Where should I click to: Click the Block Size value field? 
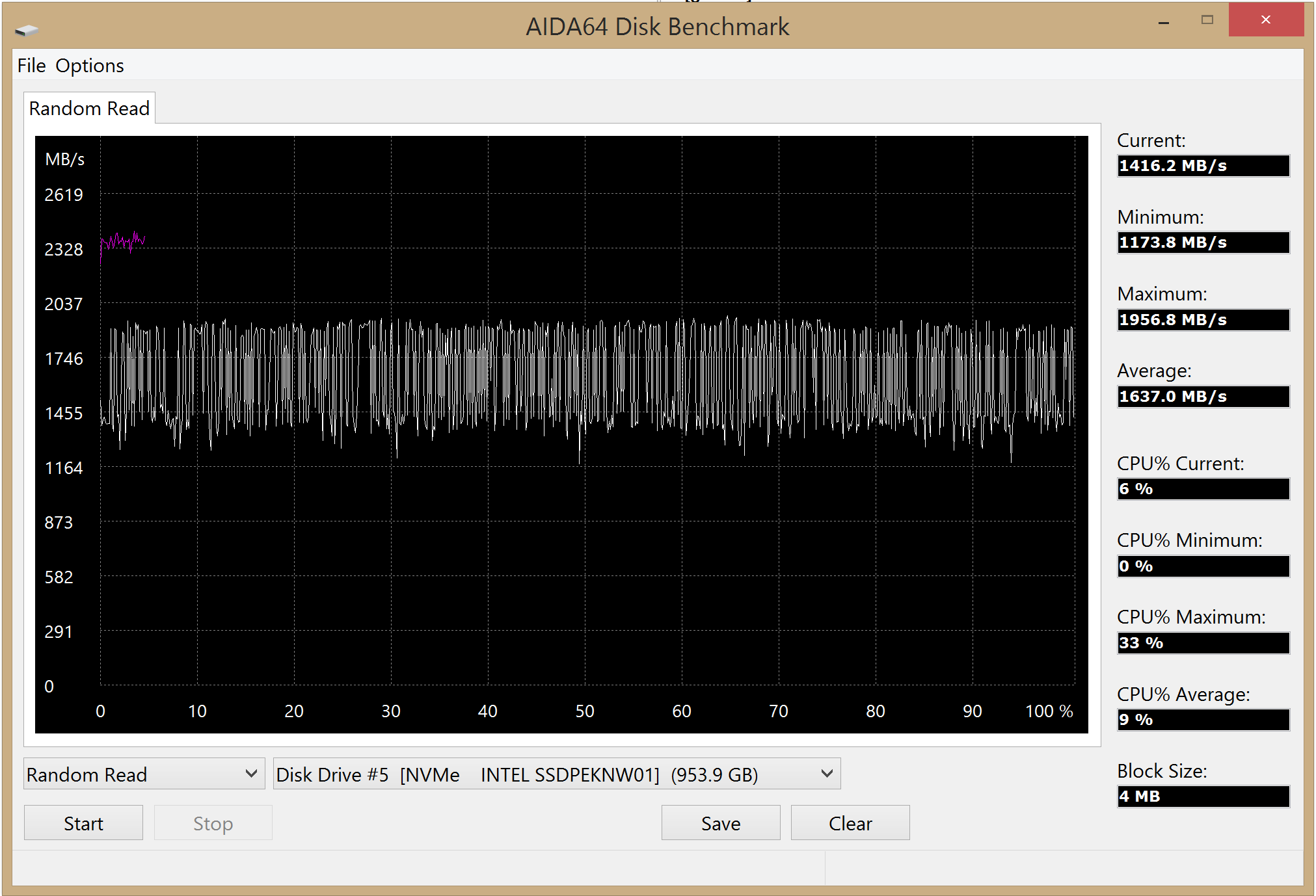tap(1202, 797)
